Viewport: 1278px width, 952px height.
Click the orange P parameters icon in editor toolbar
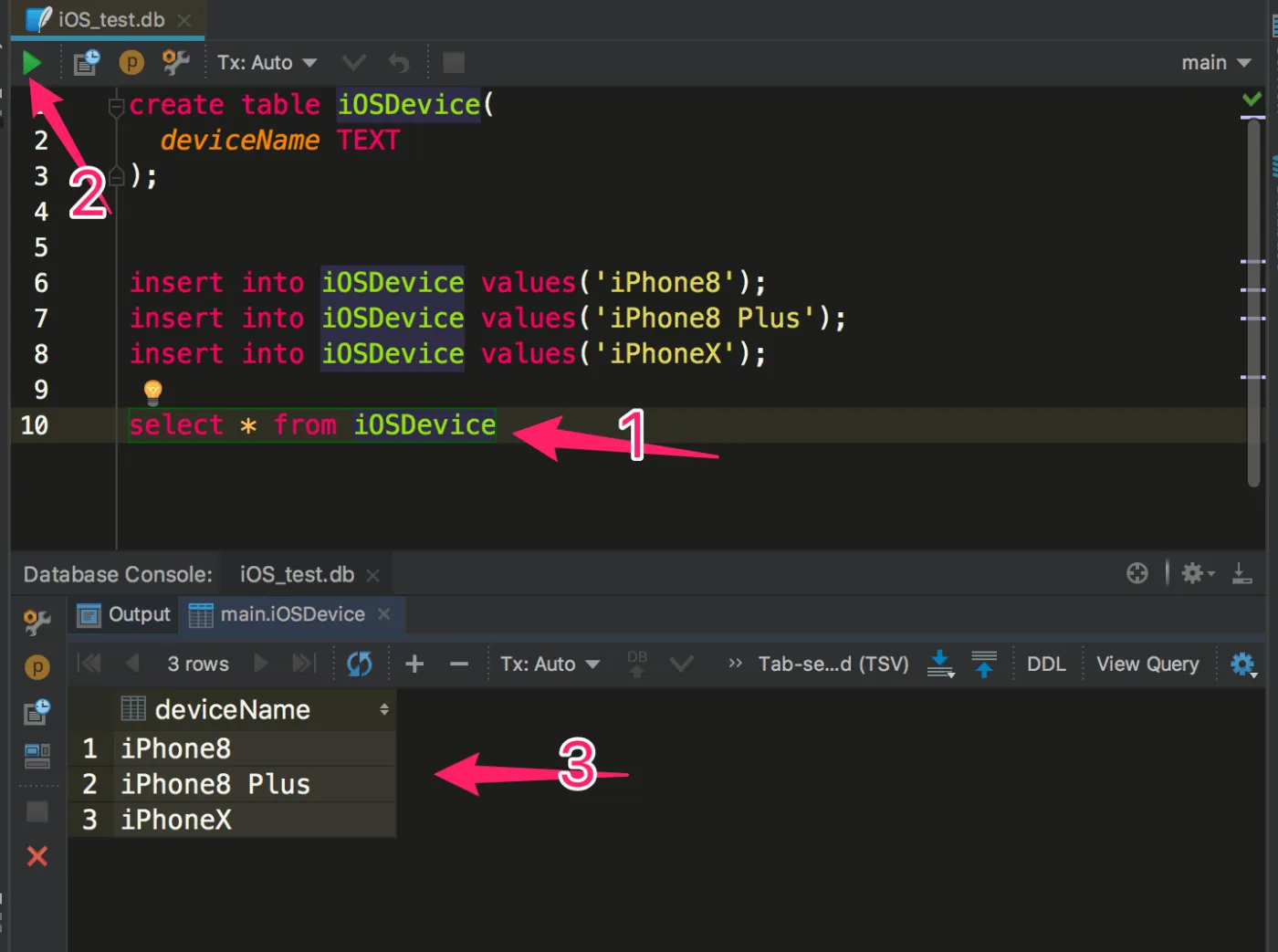[x=131, y=62]
